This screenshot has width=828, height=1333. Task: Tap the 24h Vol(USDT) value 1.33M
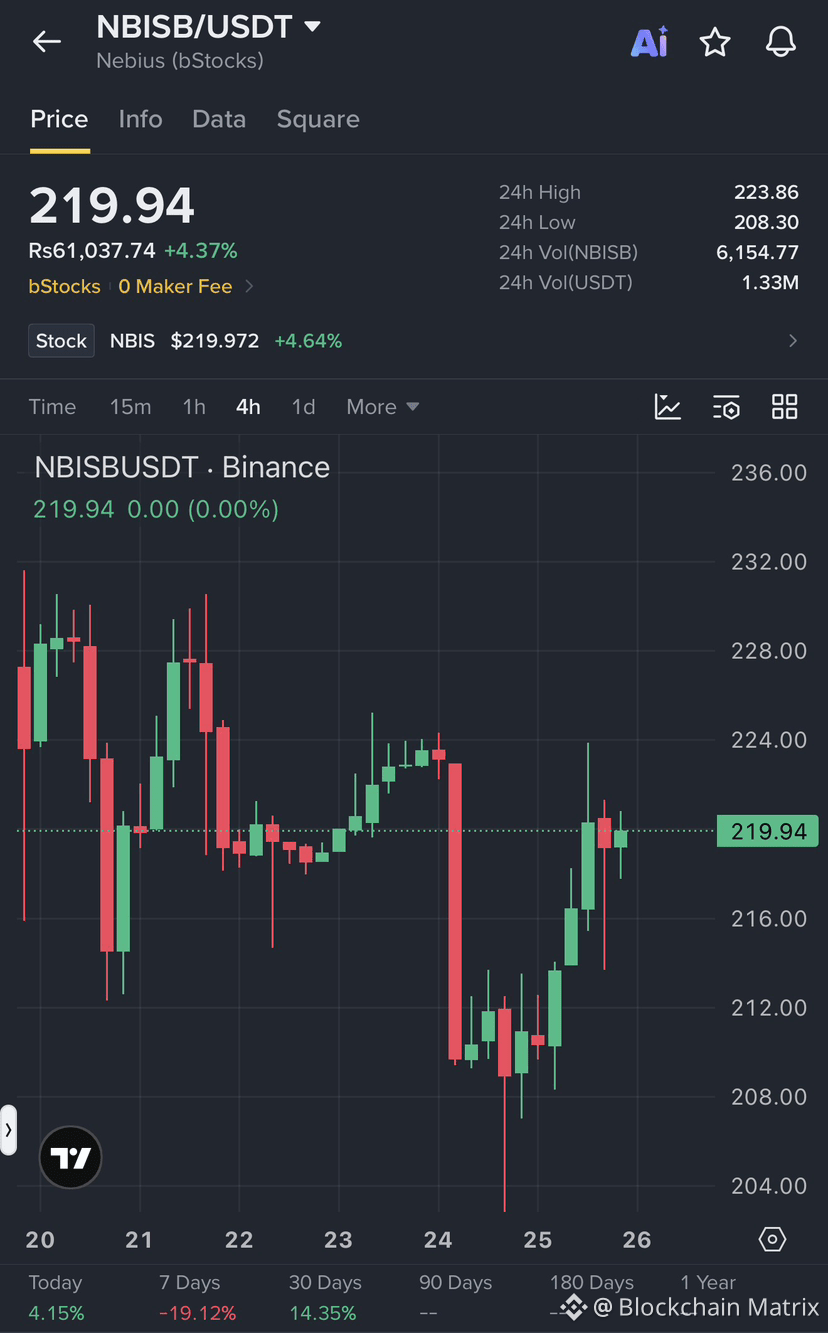point(770,283)
